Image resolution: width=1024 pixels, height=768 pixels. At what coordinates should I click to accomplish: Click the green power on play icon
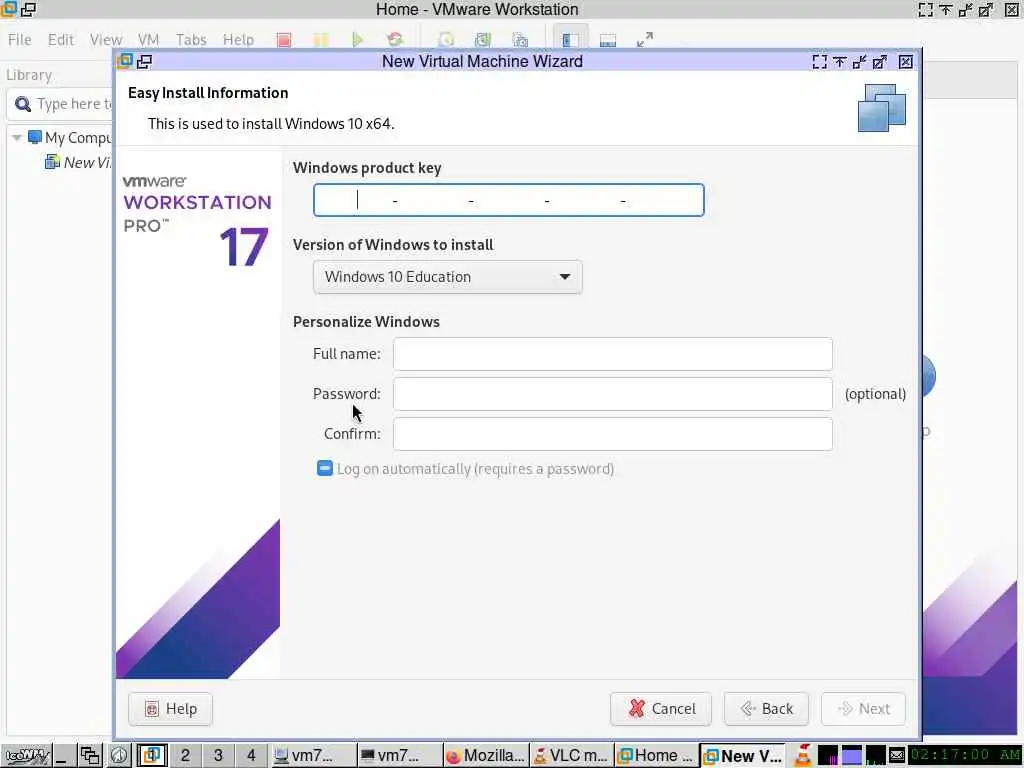357,40
